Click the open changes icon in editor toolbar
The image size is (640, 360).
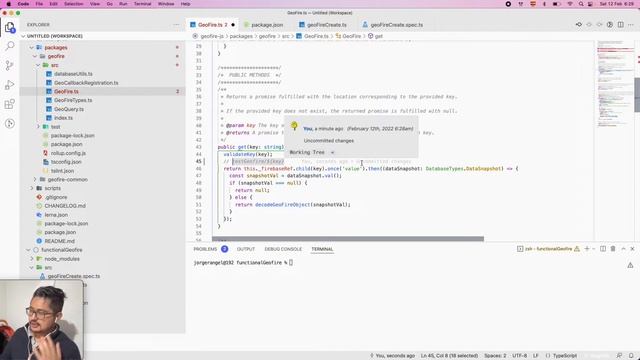pyautogui.click(x=579, y=25)
